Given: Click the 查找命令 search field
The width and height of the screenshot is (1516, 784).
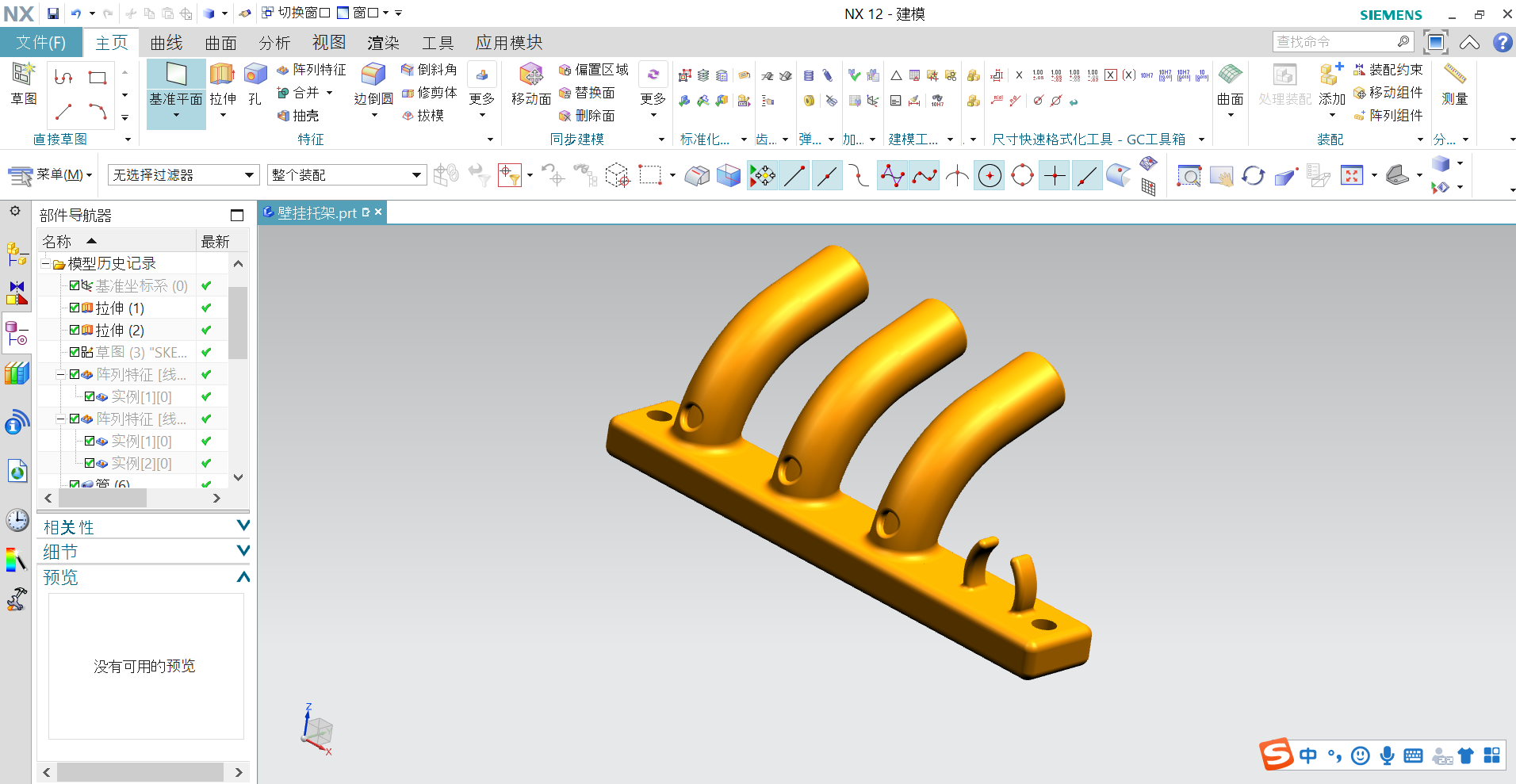Looking at the screenshot, I should coord(1344,42).
